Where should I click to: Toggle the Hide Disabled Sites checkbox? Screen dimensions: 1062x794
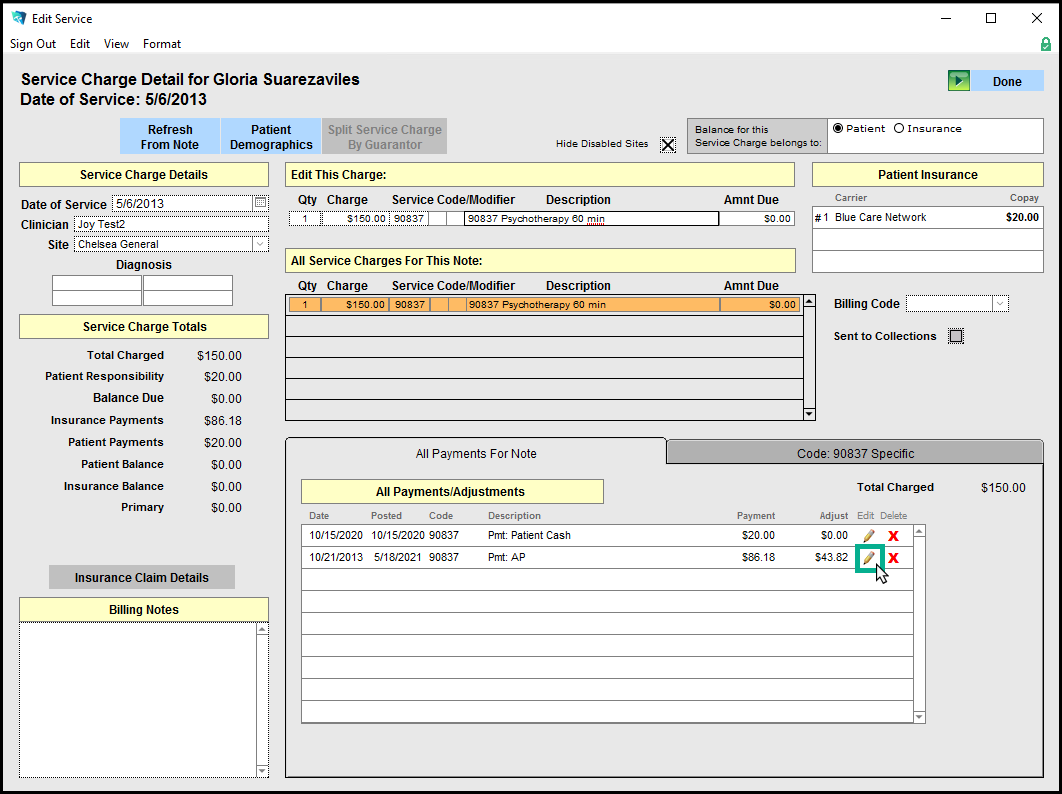point(668,144)
